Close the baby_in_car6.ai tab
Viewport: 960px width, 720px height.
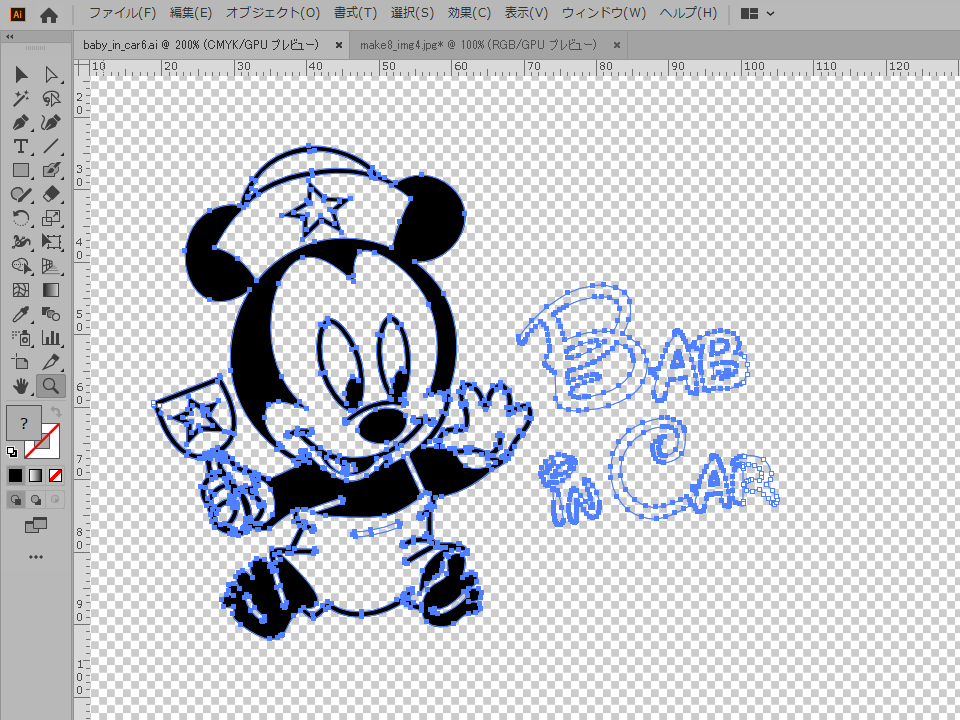339,45
